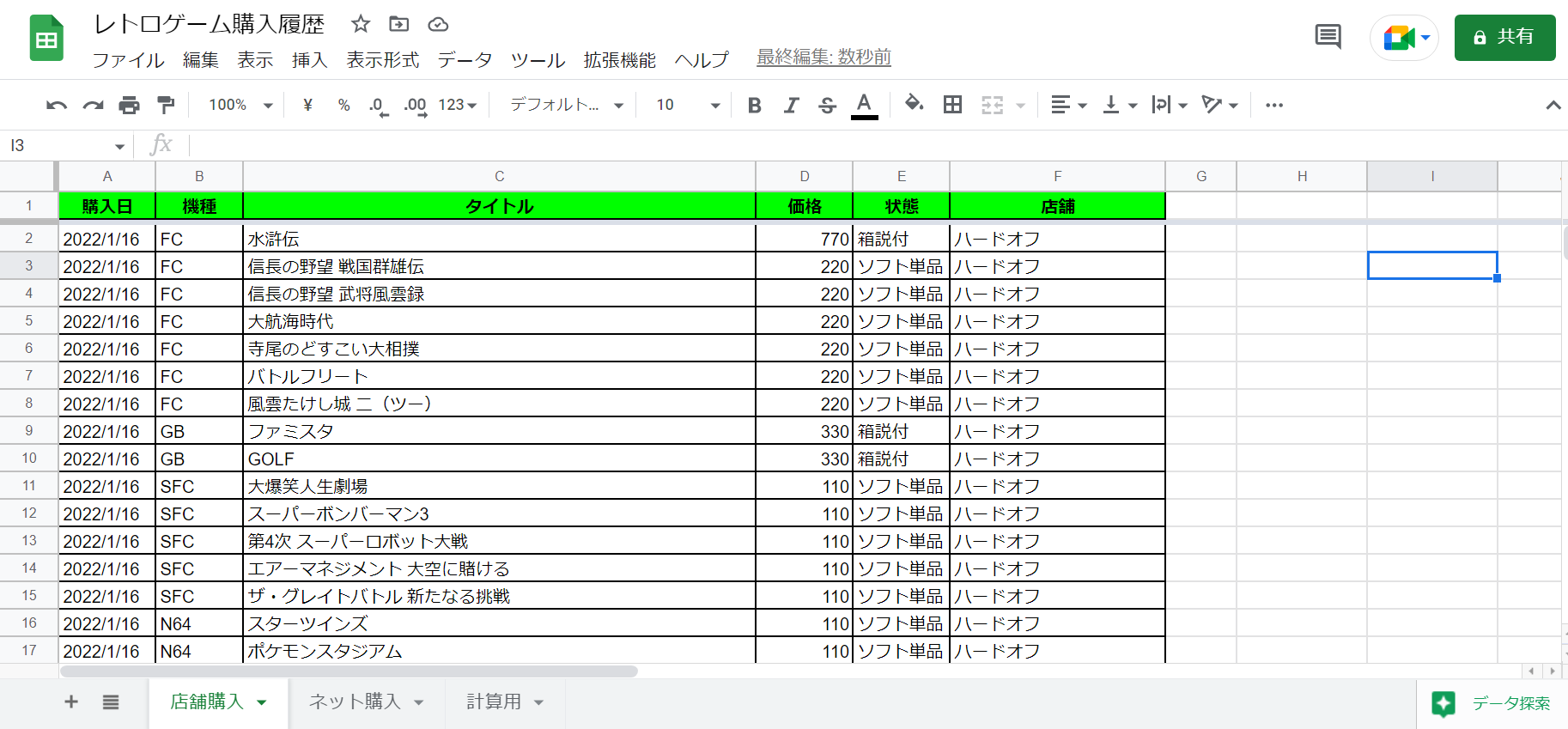Select the cell containing GOLF
This screenshot has height=729, width=1568.
500,459
